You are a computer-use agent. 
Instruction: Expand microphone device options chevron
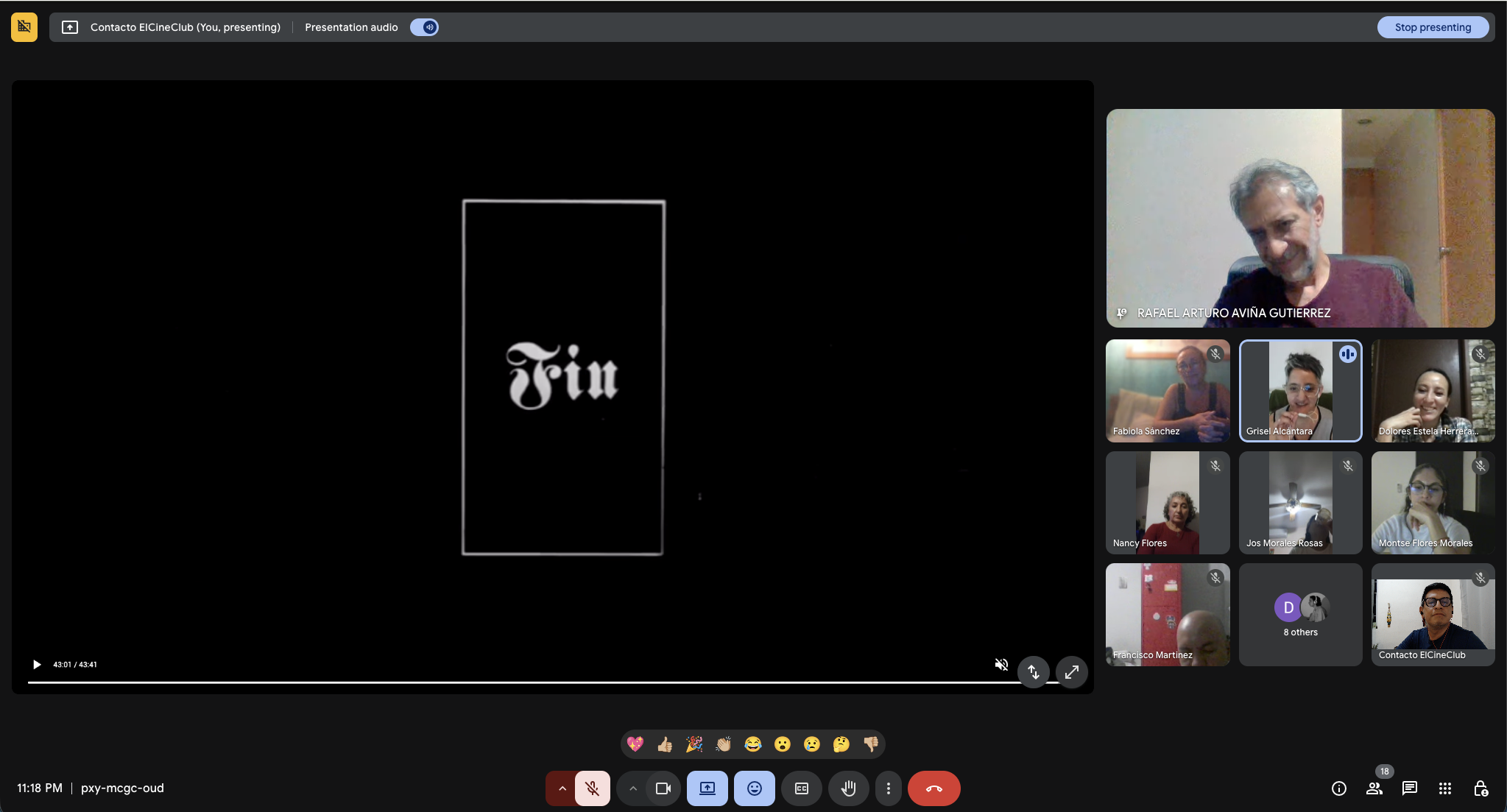tap(562, 788)
